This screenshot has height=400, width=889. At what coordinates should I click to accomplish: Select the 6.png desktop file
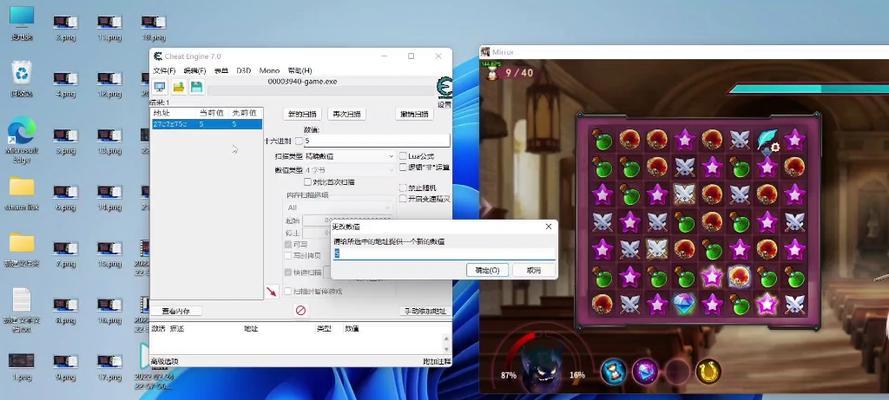coord(66,197)
